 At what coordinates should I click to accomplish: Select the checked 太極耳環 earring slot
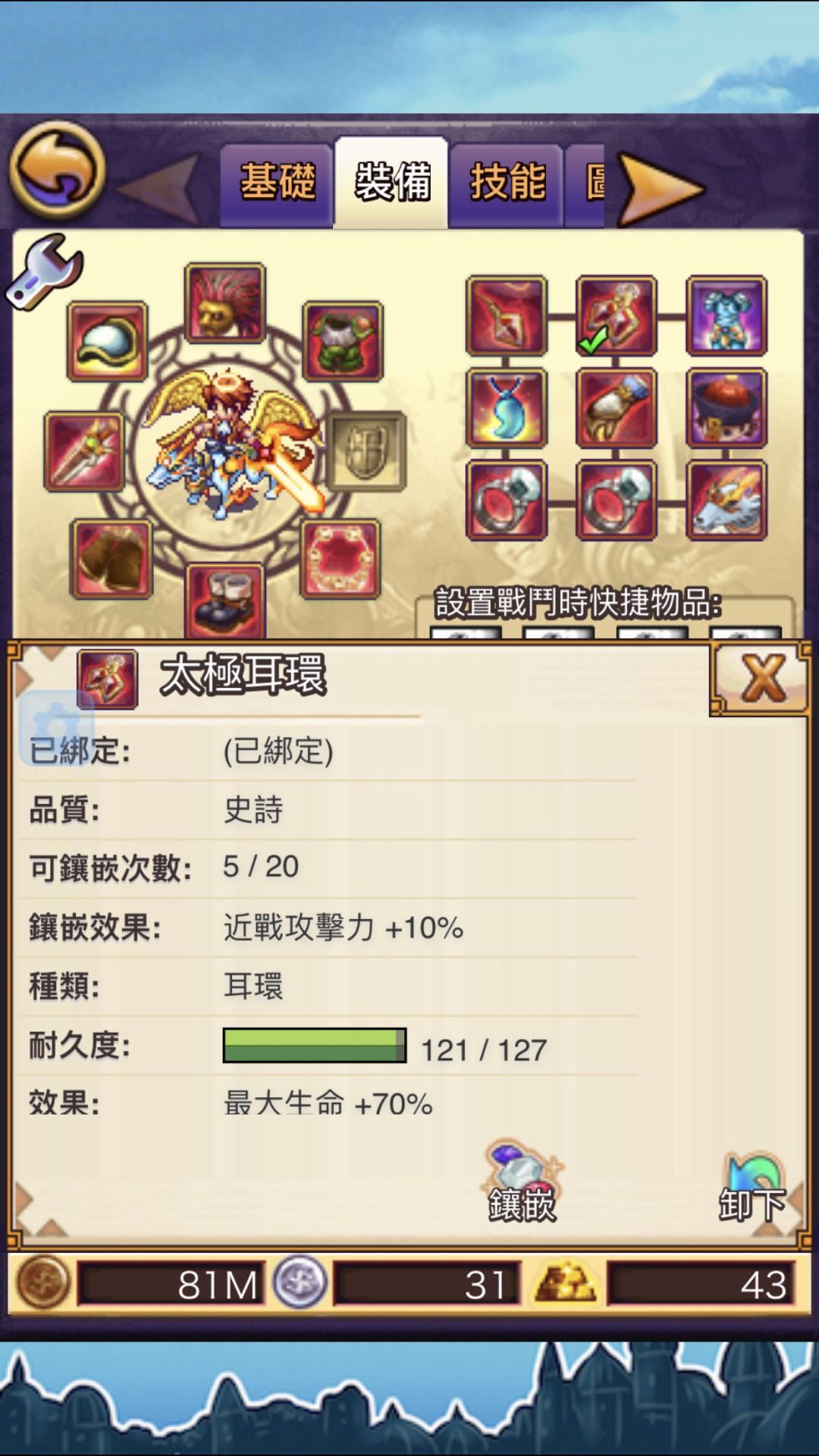[617, 315]
